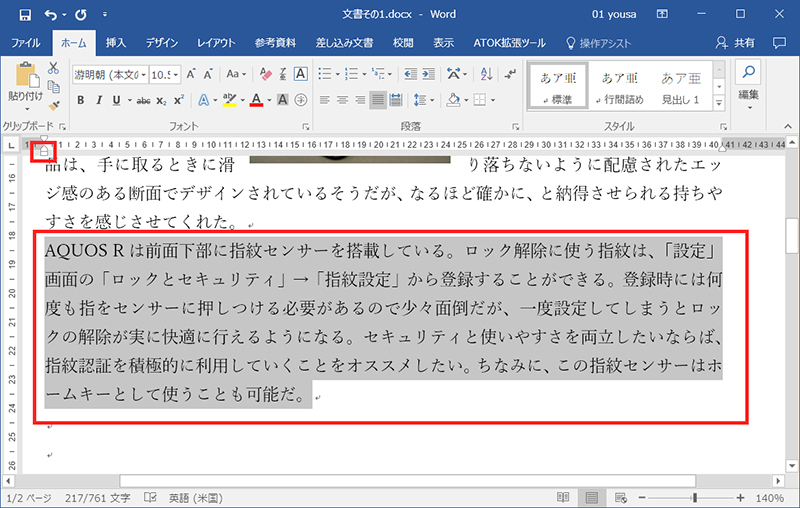The image size is (800, 508).
Task: Increase paragraph indent
Action: pos(429,74)
